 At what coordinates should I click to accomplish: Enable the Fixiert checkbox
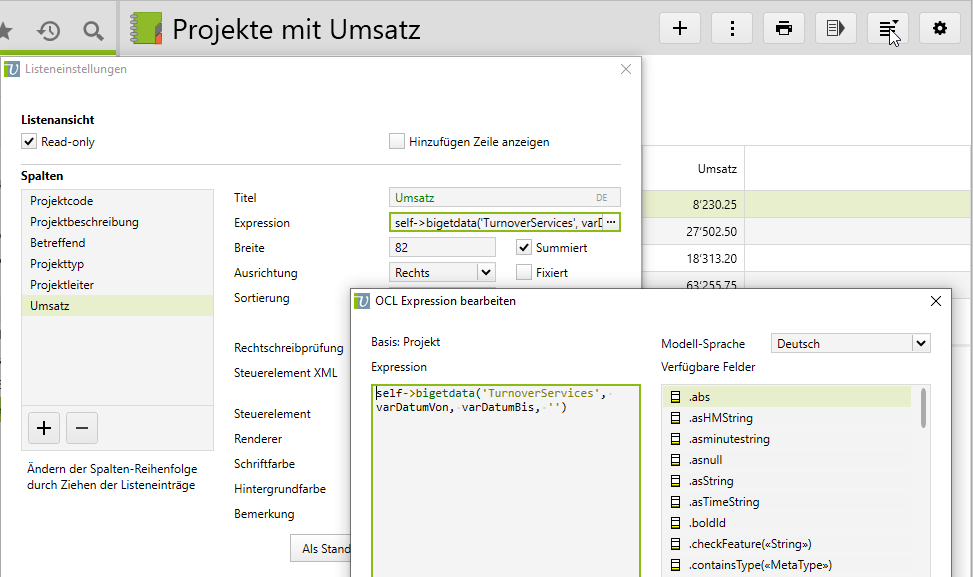click(x=524, y=272)
